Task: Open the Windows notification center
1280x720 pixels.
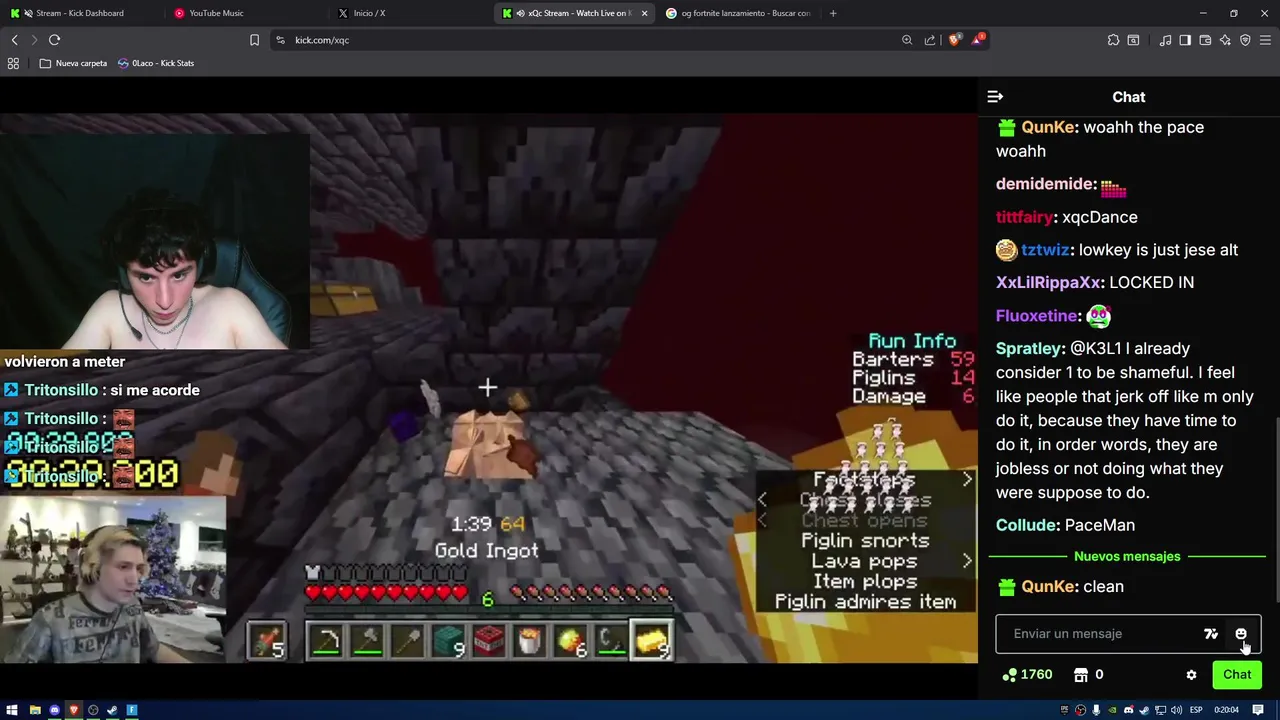Action: click(1258, 710)
